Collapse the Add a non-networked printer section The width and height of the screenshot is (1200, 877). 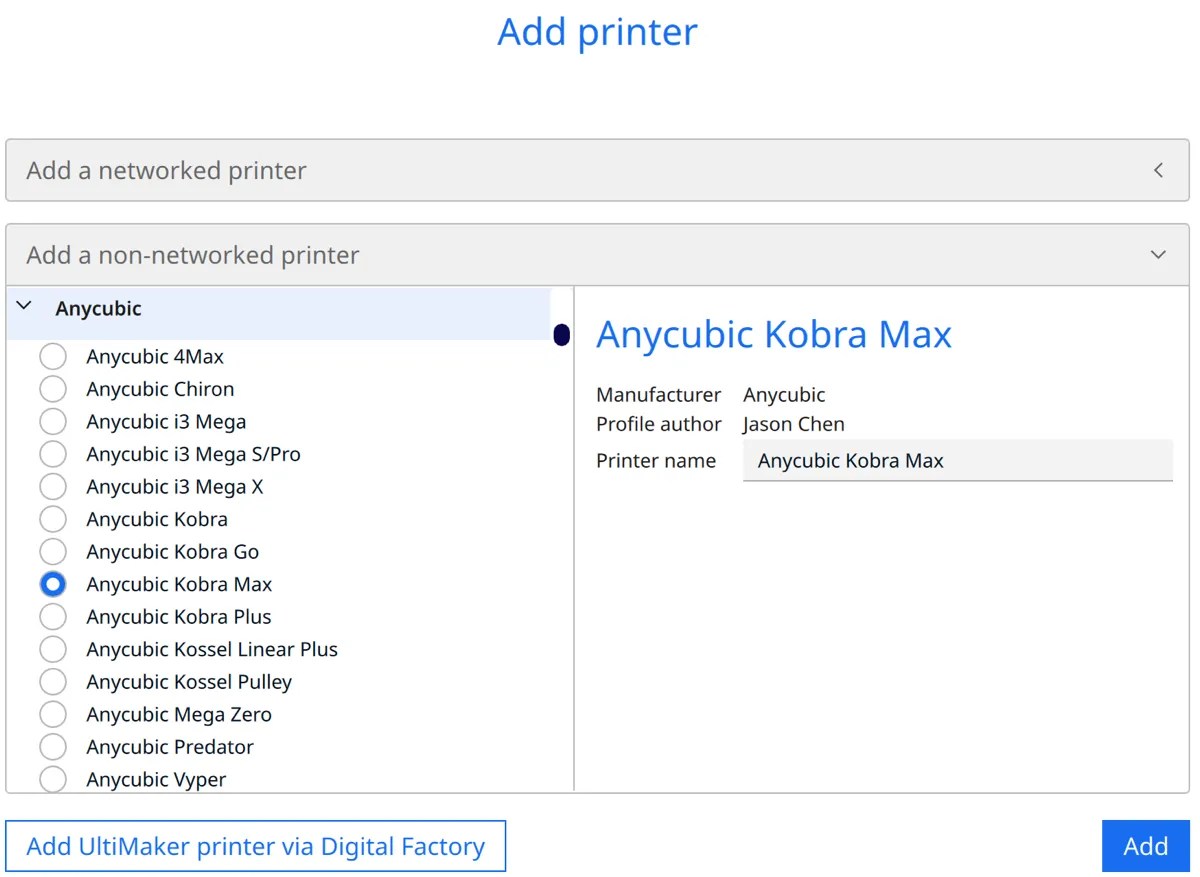[x=597, y=254]
